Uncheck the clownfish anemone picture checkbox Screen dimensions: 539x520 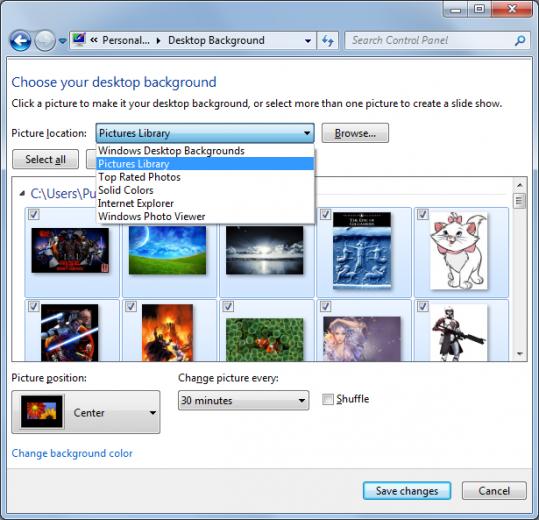pos(228,306)
